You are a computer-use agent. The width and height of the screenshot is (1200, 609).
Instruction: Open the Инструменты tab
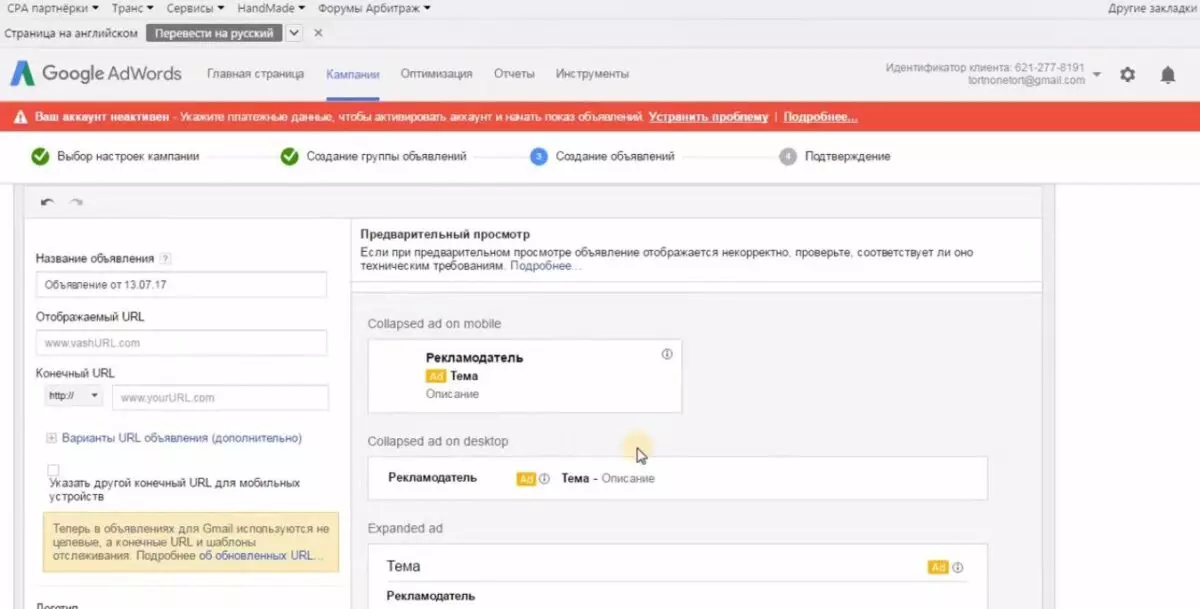[592, 74]
